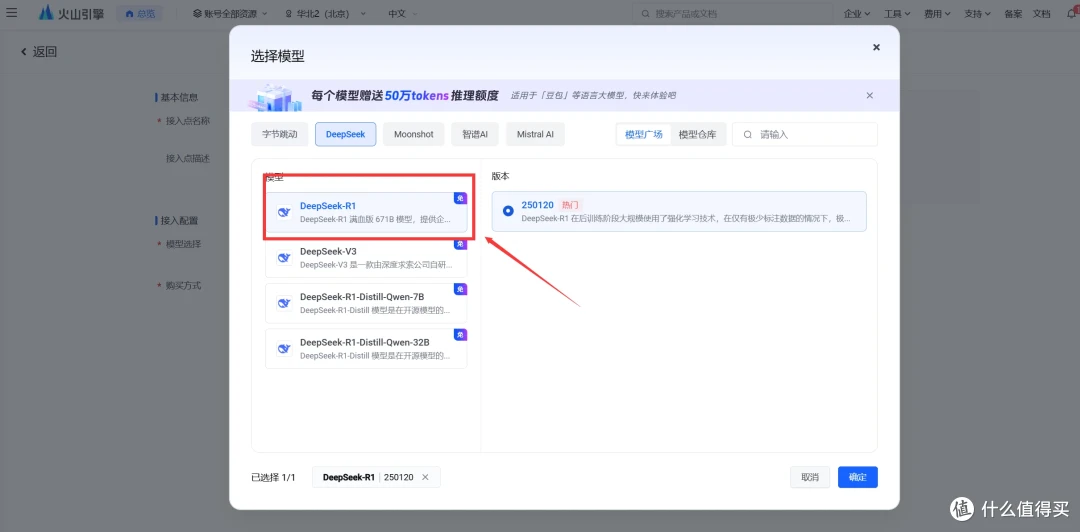Dismiss the 50万tokens promotion banner

click(870, 96)
